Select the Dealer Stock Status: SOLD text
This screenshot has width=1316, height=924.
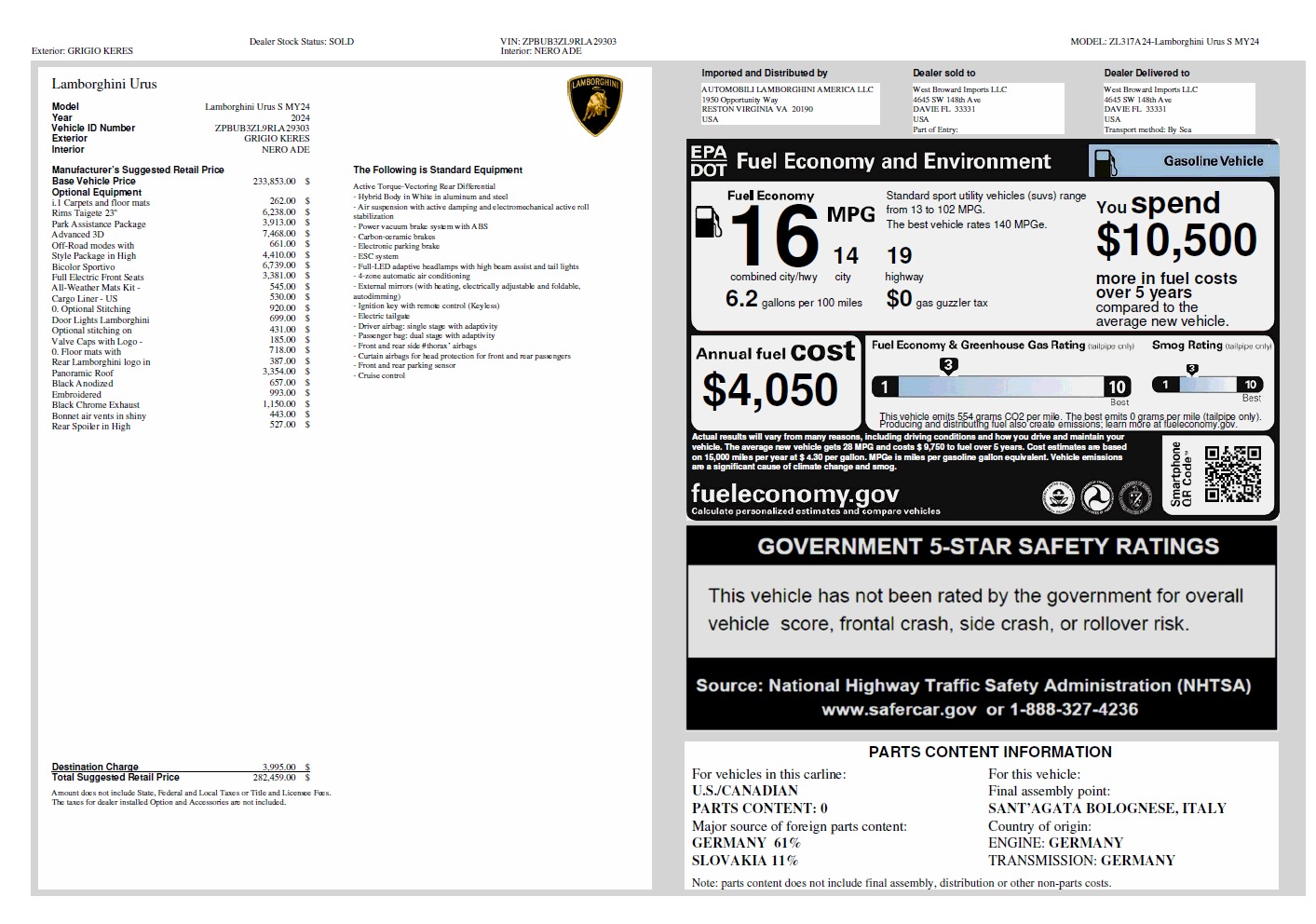[302, 41]
